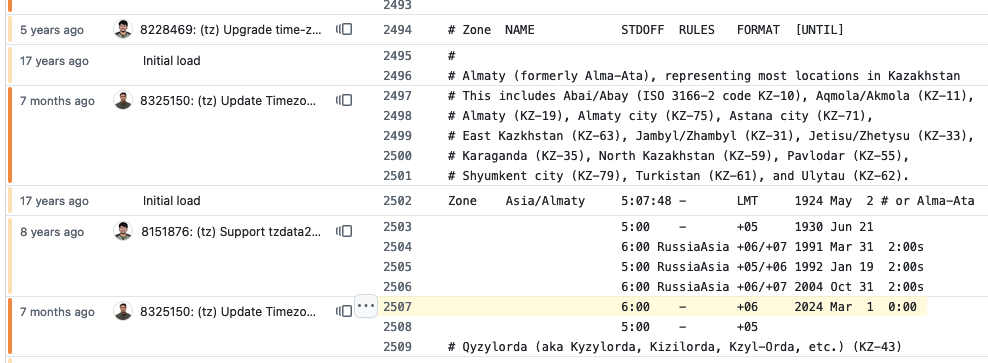This screenshot has width=988, height=363.
Task: Click '7 months ago' beside line 2497
Action: pyautogui.click(x=57, y=101)
